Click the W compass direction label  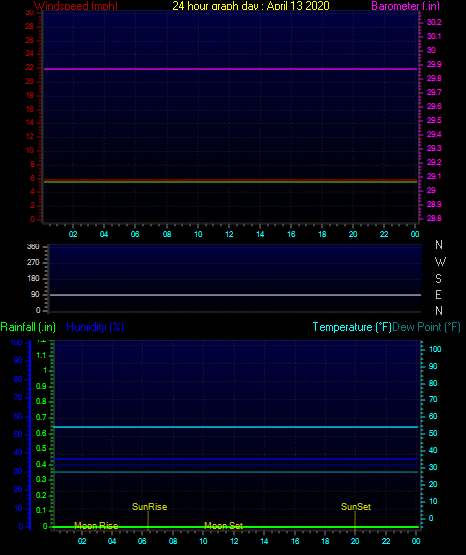coord(440,262)
